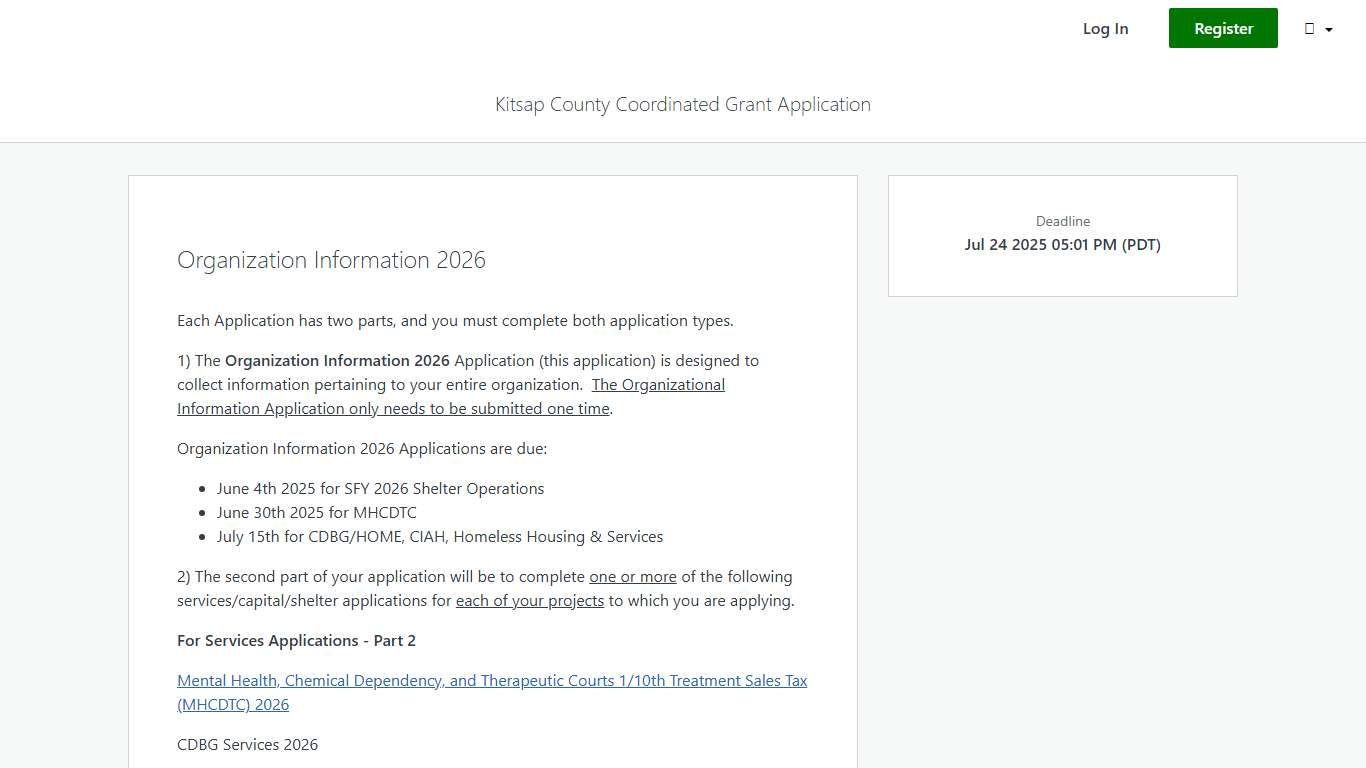Click the bold Organization Information 2026 label in paragraph

(337, 360)
